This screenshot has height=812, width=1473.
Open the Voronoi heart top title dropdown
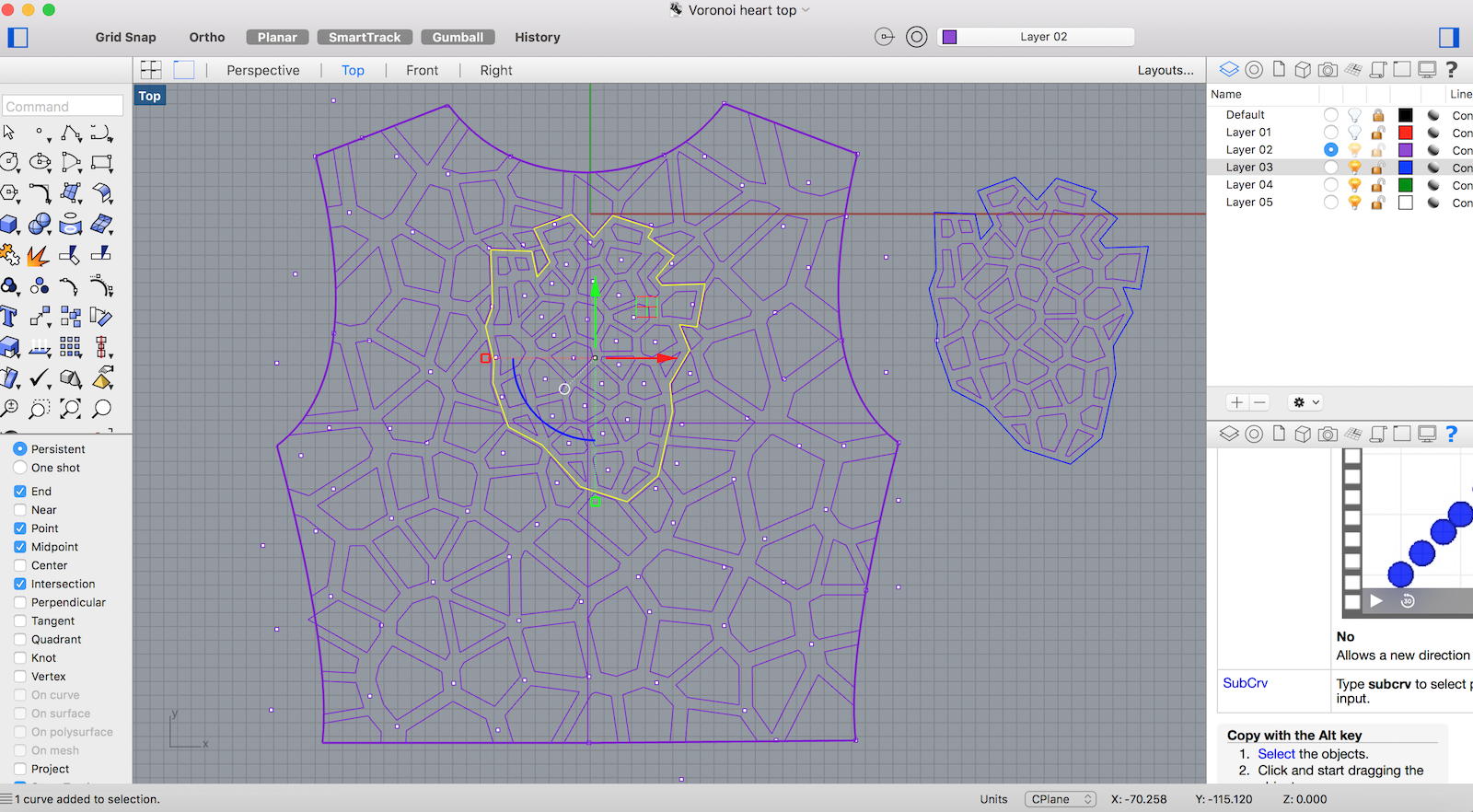click(x=806, y=10)
